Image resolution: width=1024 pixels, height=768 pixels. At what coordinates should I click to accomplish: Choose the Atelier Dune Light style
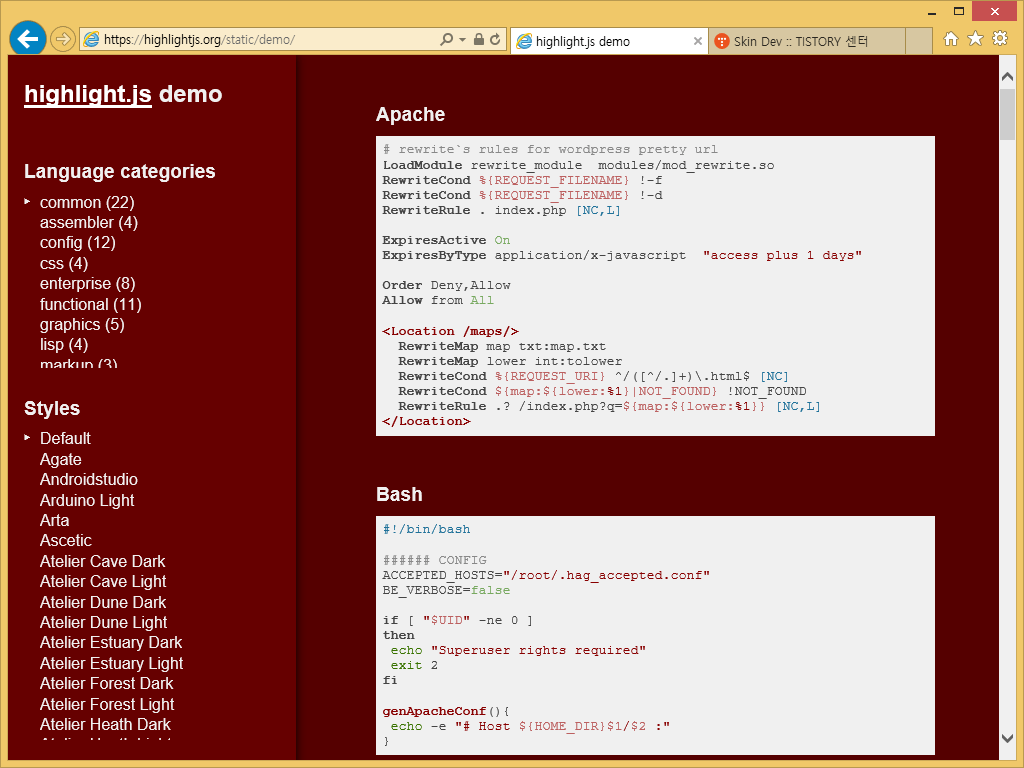tap(104, 622)
